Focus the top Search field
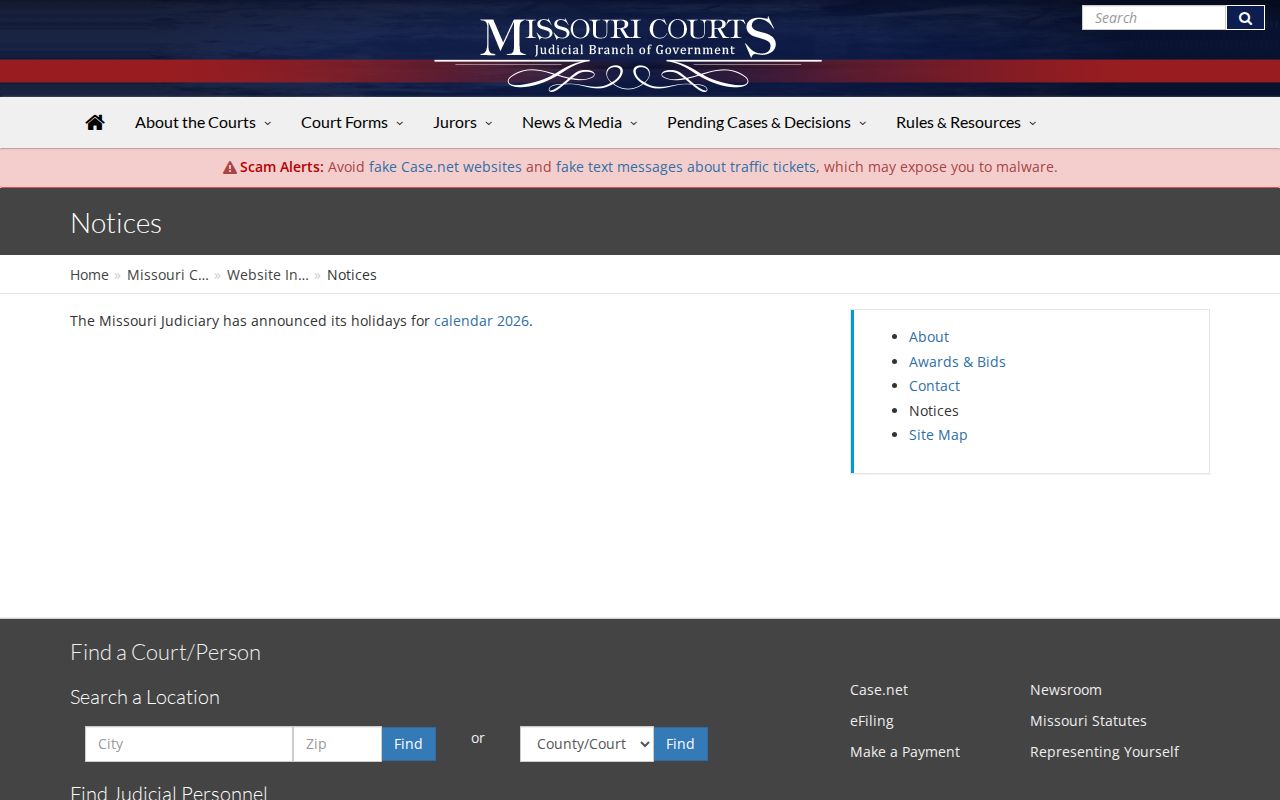Viewport: 1280px width, 800px height. click(x=1154, y=18)
